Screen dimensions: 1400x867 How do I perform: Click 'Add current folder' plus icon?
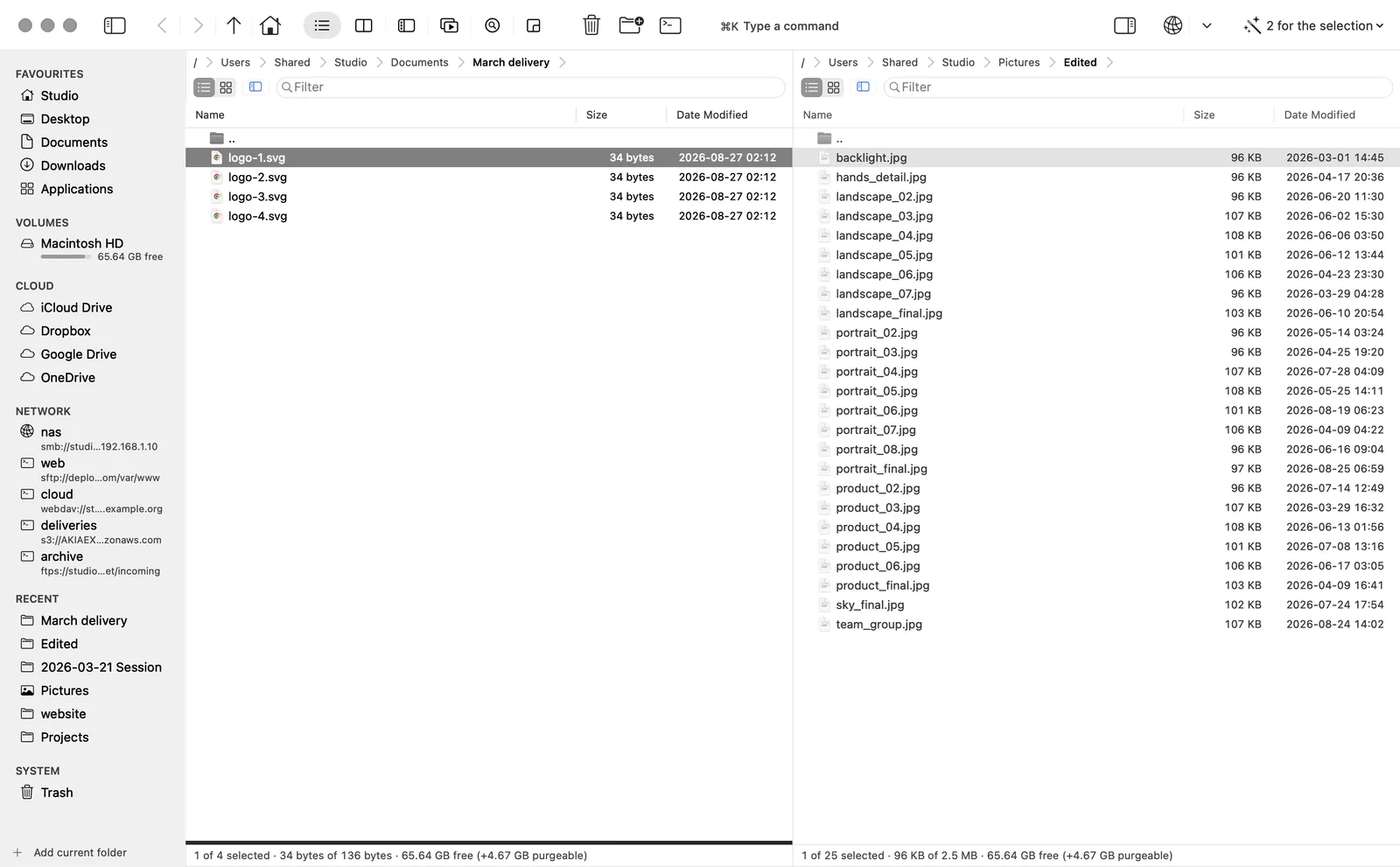tap(17, 852)
